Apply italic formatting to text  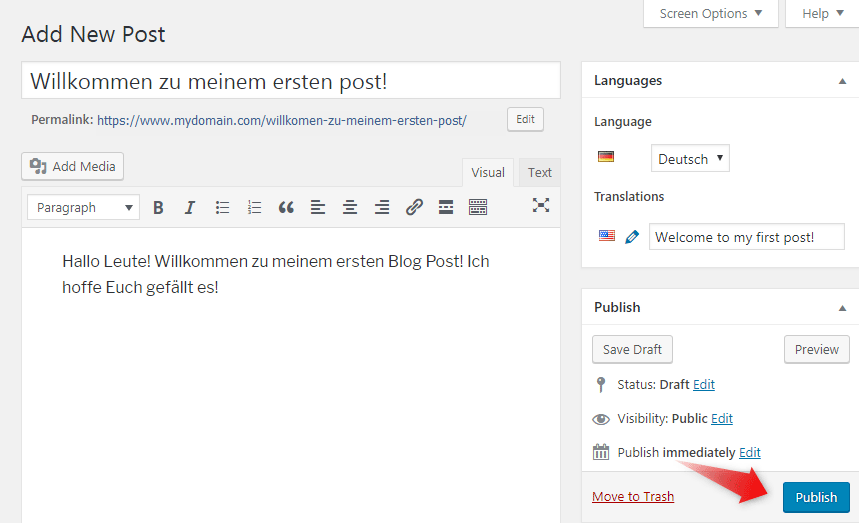190,208
